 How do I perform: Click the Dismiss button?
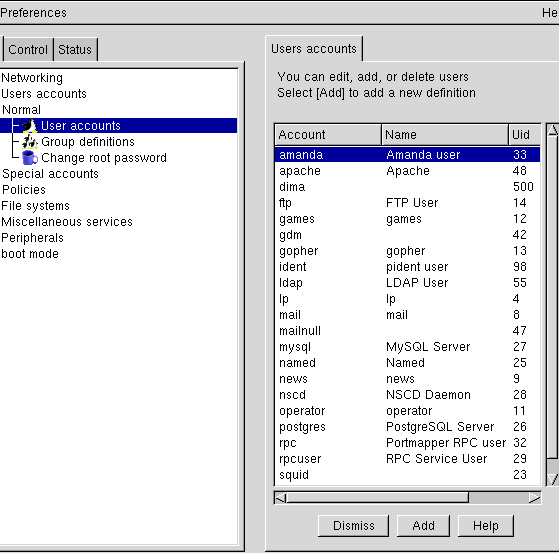[353, 526]
